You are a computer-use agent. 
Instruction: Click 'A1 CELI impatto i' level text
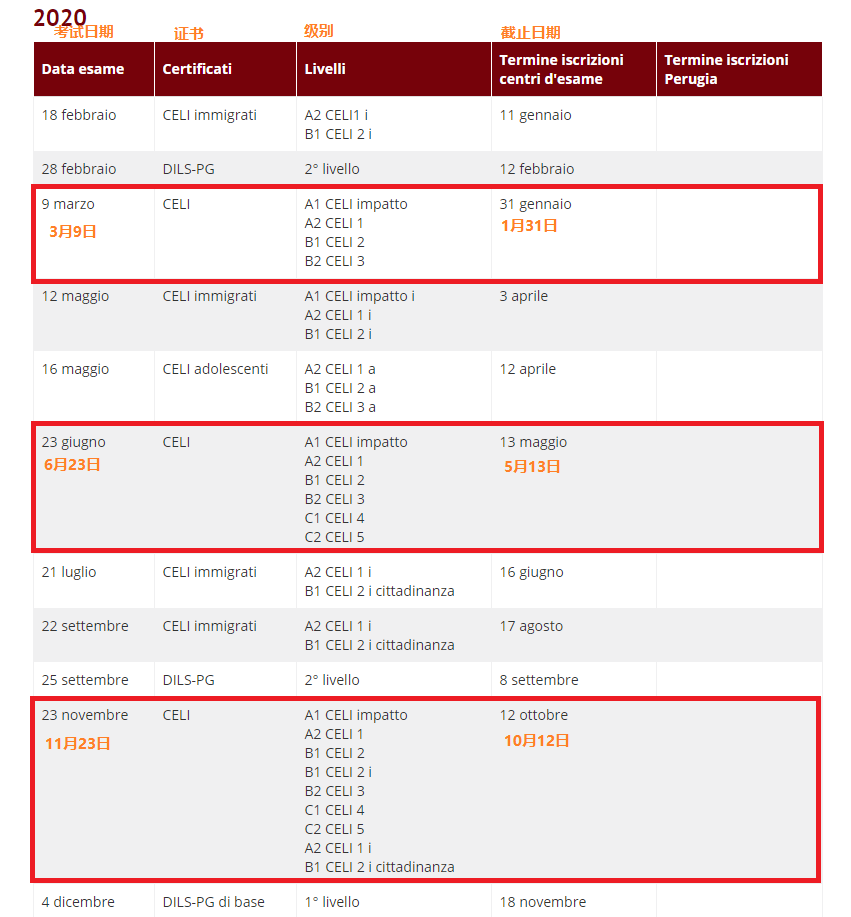click(x=359, y=297)
